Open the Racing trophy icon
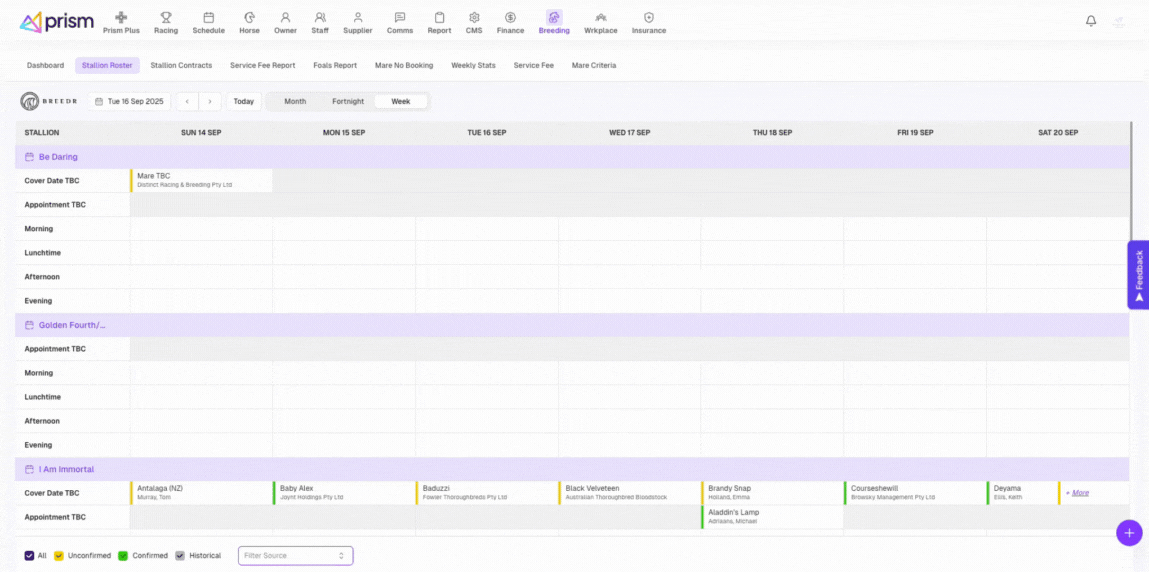 166,18
